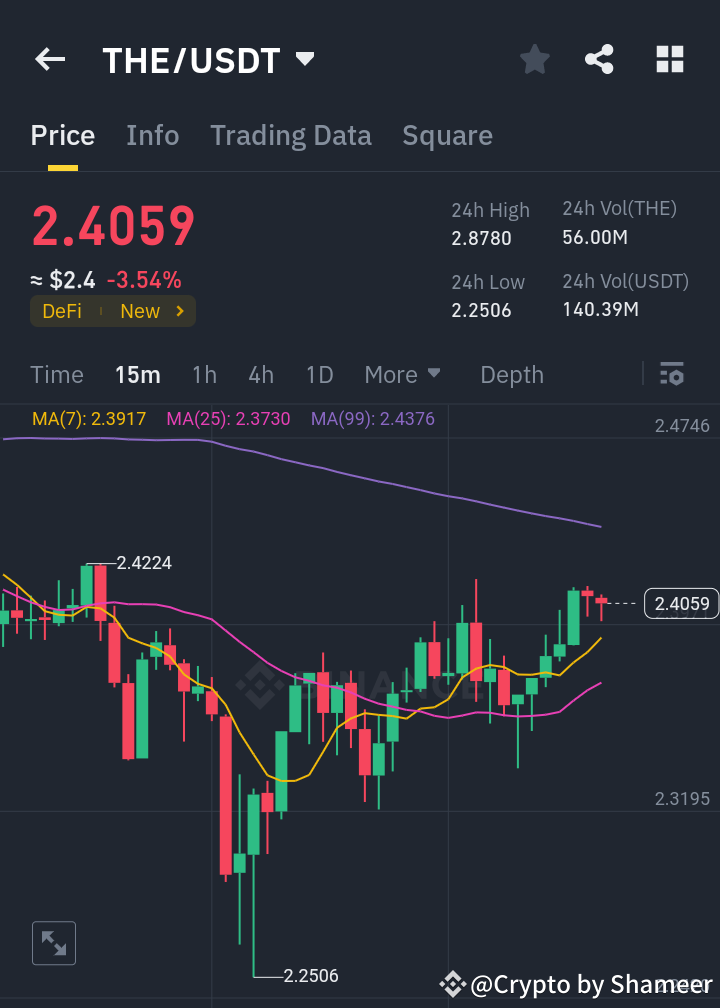
Task: Open the Depth view
Action: 512,374
